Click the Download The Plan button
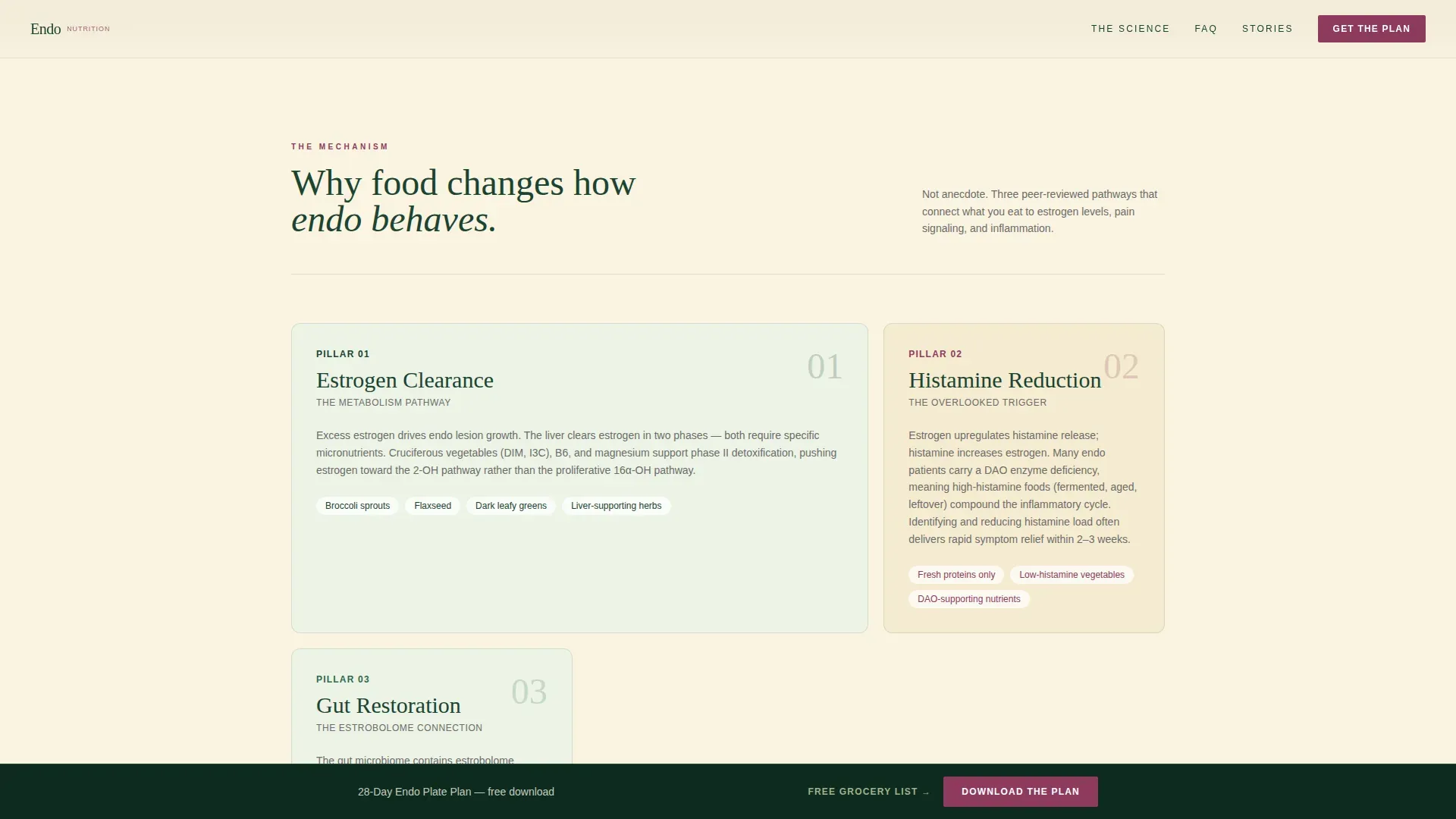Screen dimensions: 1456x819 (x=1020, y=791)
